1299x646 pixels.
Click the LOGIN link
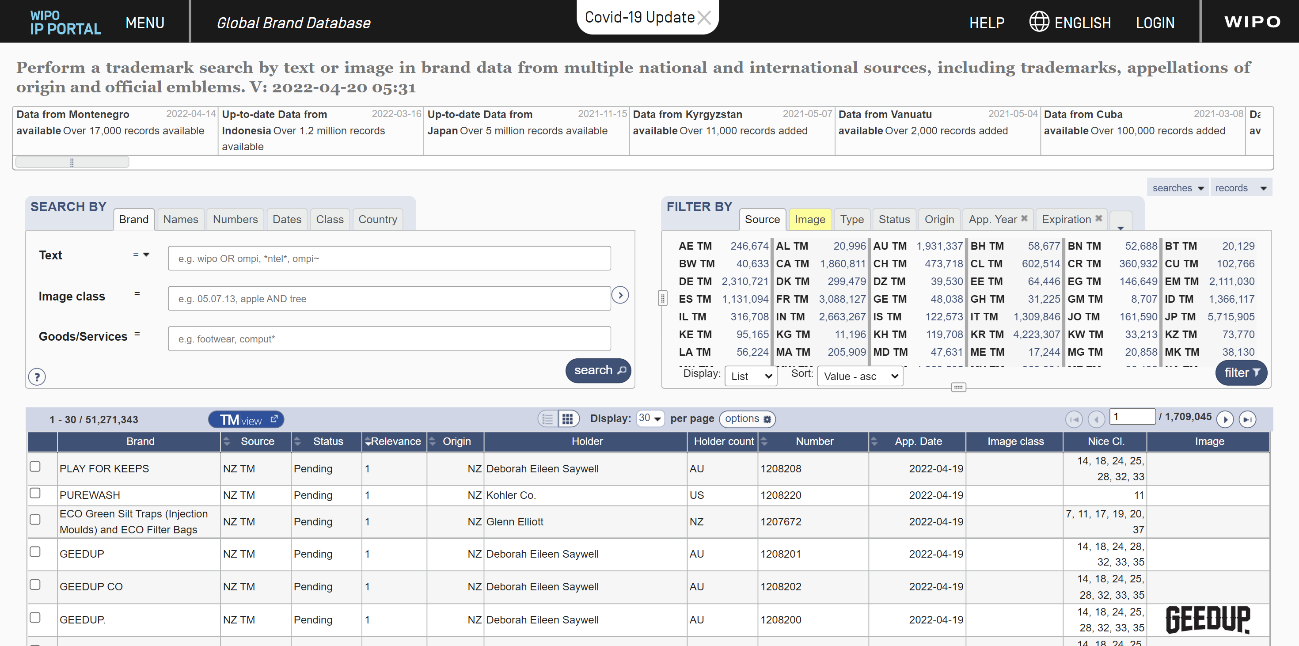coord(1155,22)
